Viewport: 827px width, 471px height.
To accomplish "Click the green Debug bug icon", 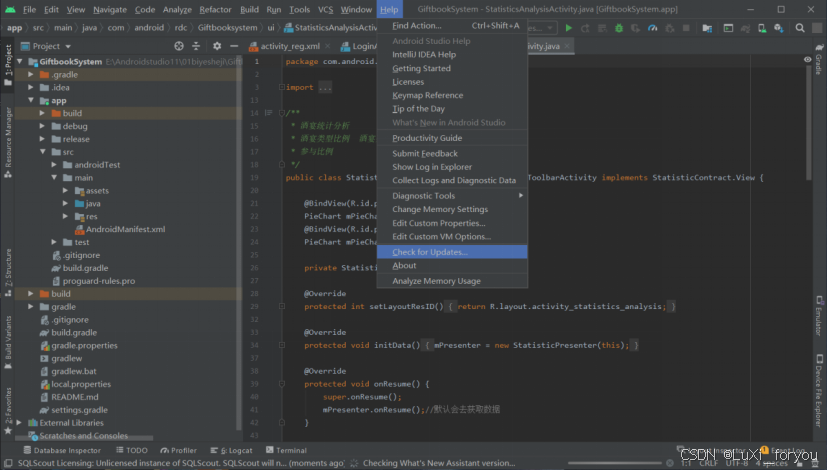I will tap(619, 28).
